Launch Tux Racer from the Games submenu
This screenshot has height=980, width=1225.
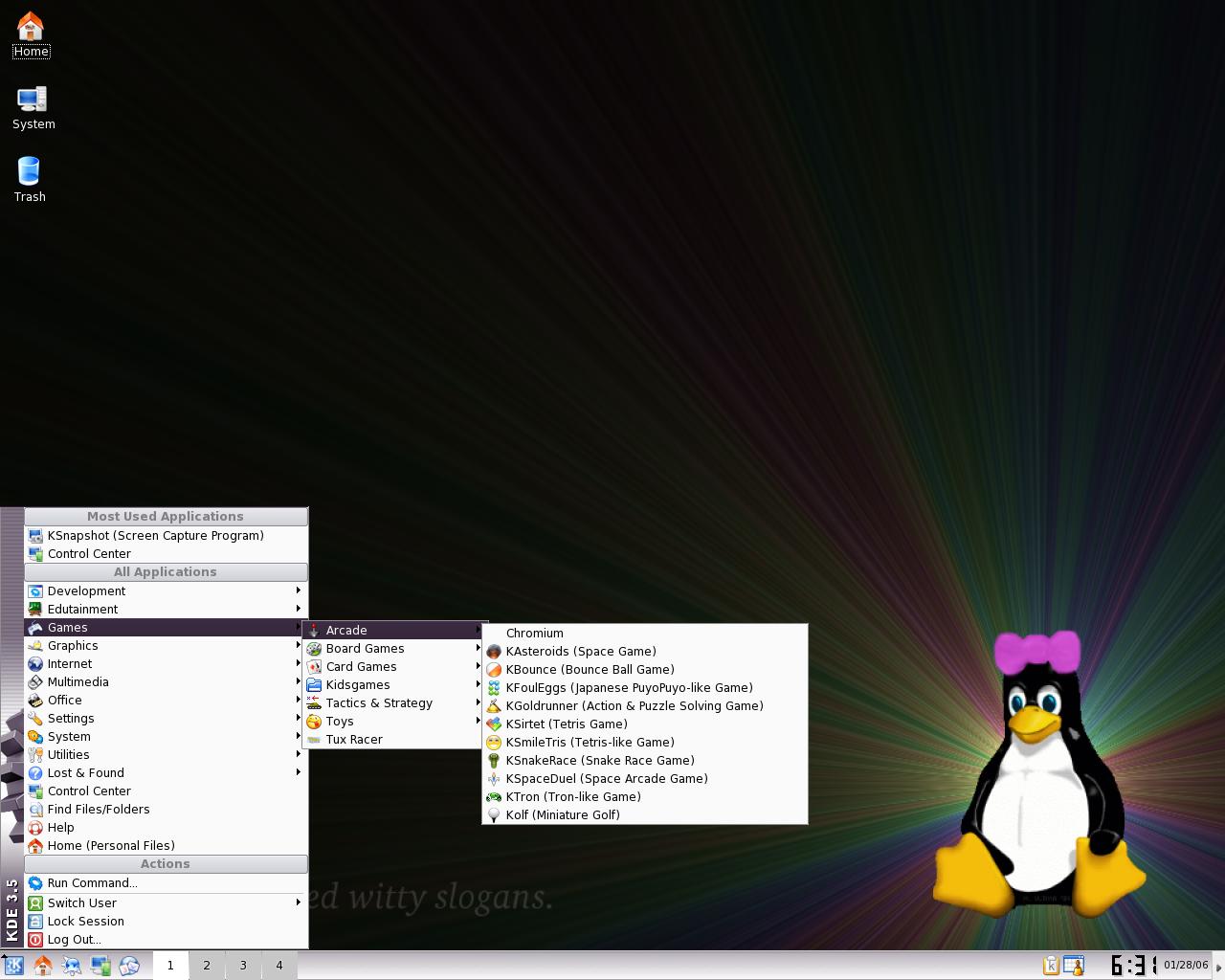tap(393, 740)
